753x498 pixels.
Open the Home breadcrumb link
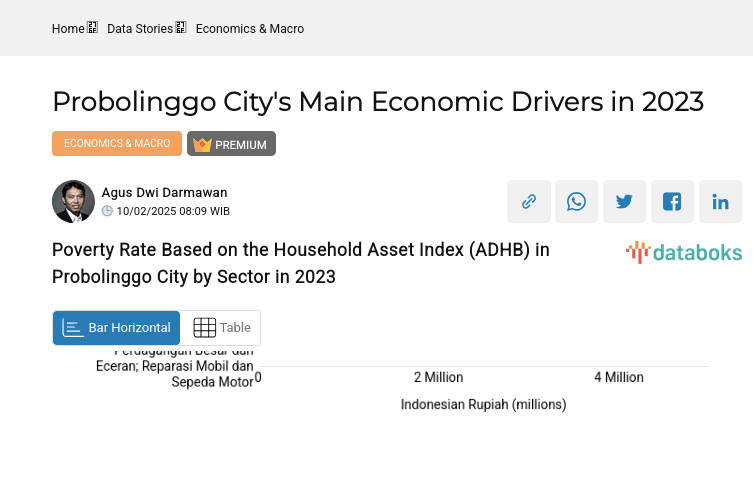[x=68, y=29]
